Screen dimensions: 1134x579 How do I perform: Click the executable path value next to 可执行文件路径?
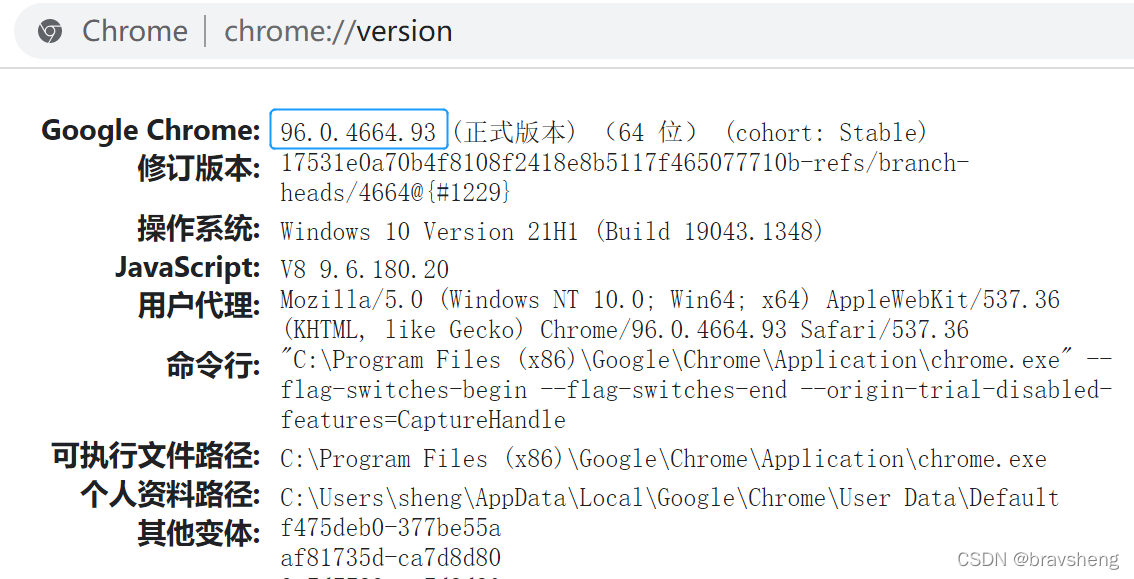(x=663, y=459)
